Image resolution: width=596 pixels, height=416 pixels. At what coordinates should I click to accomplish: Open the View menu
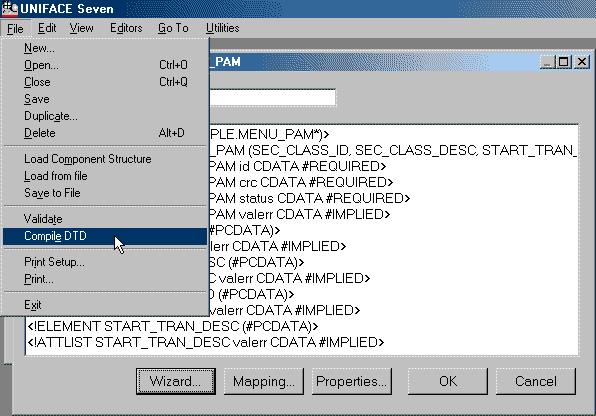(81, 28)
